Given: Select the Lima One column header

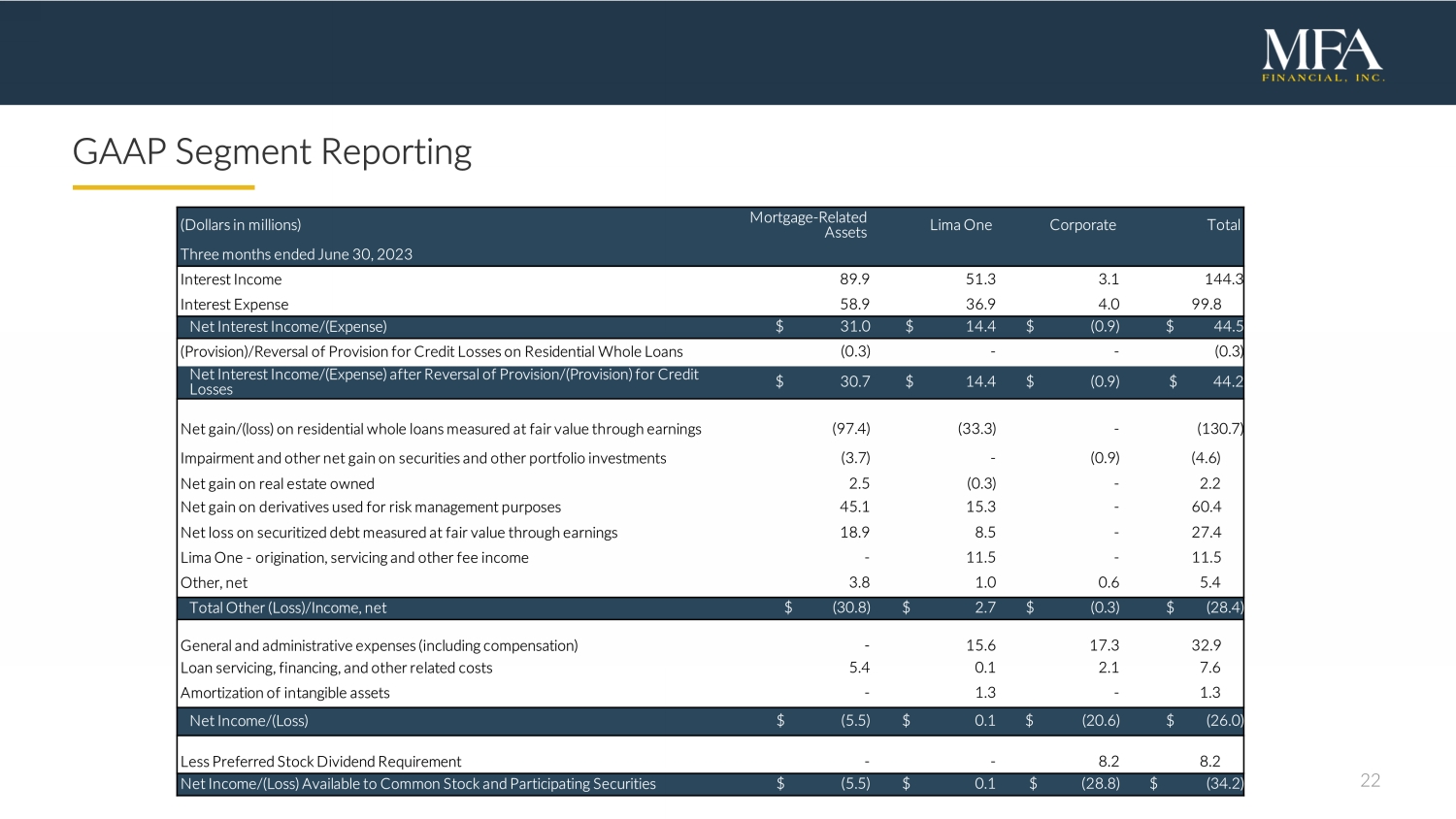Looking at the screenshot, I should coord(960,225).
